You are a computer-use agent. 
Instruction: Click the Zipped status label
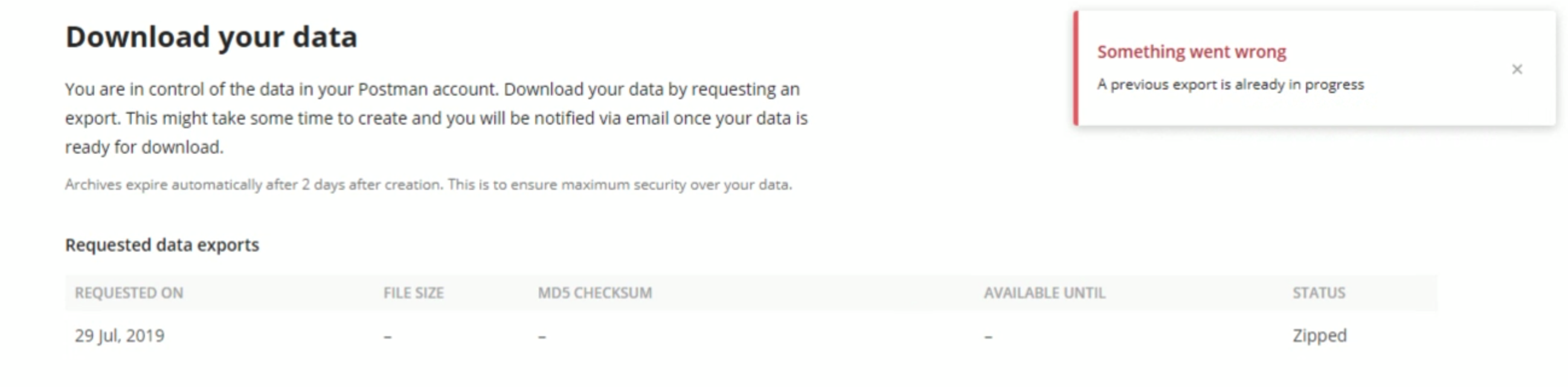[x=1319, y=334]
